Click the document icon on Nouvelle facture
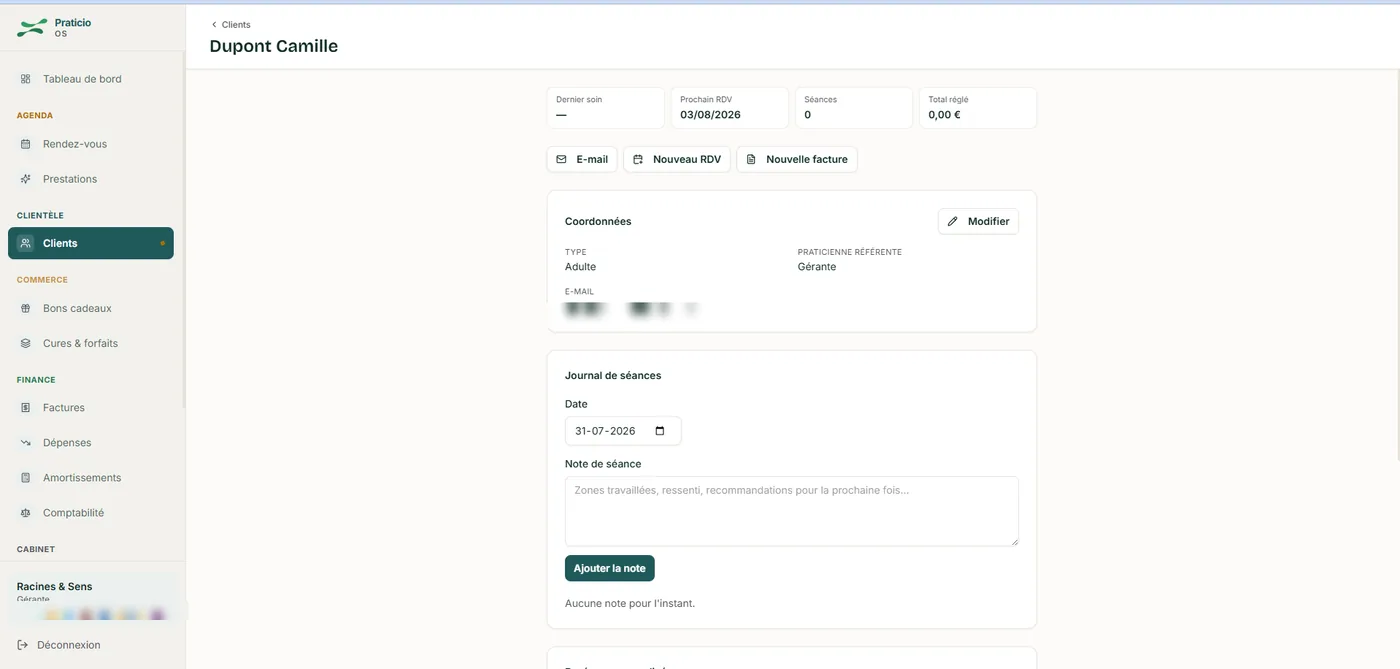 tap(751, 159)
